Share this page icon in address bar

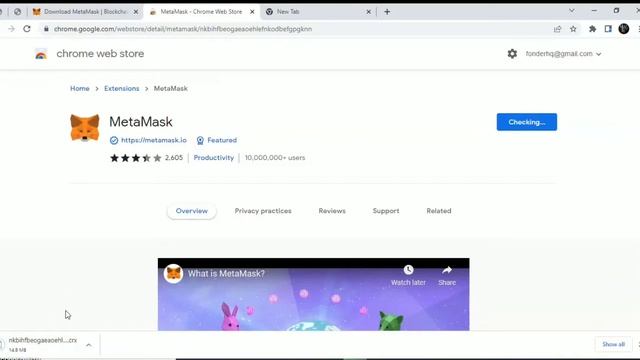pos(557,29)
